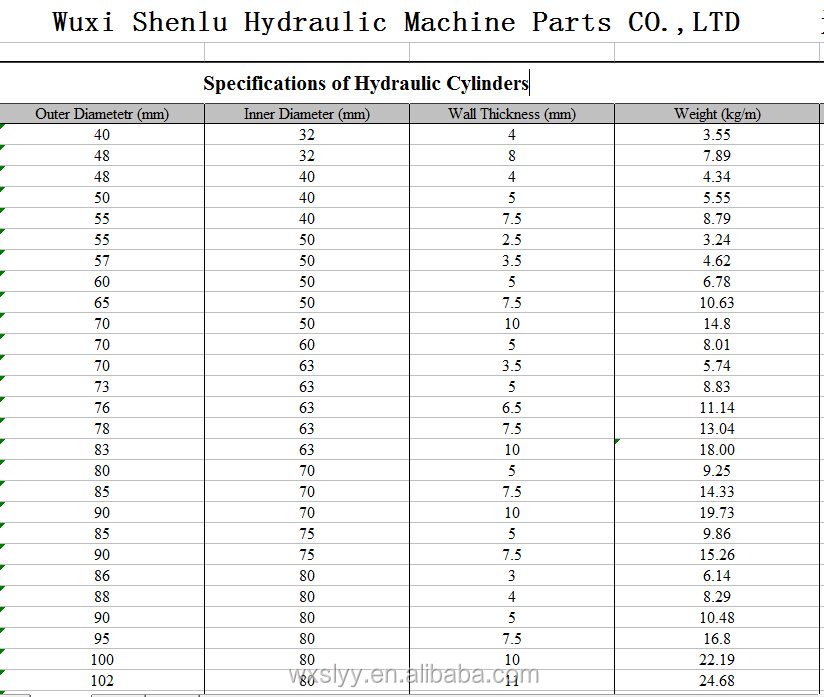824x697 pixels.
Task: Click the weight cell 14.33
Action: 717,493
